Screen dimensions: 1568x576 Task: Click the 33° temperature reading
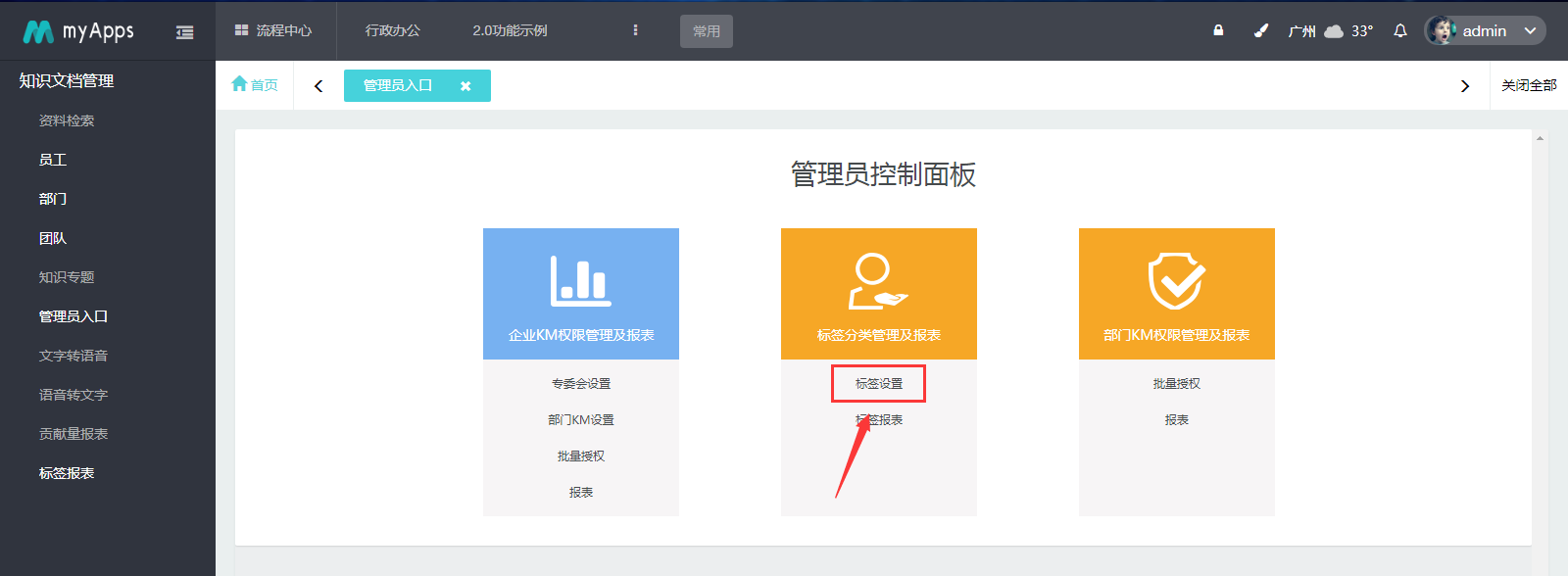[x=1362, y=31]
